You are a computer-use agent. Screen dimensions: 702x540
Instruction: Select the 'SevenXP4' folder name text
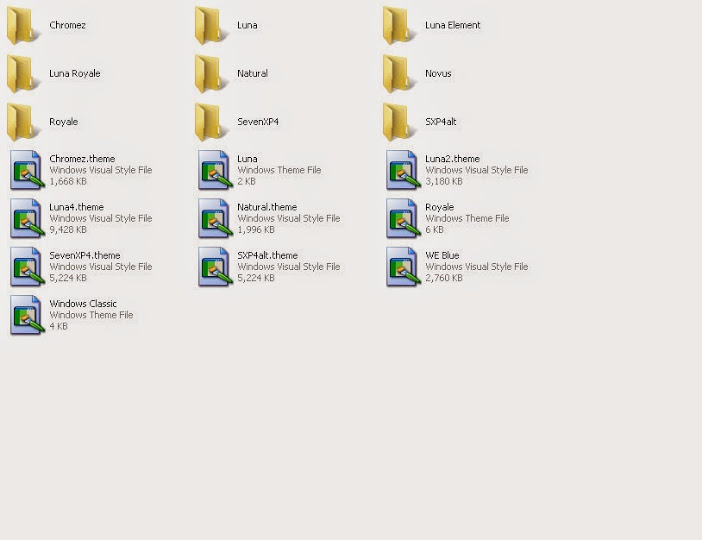click(258, 122)
